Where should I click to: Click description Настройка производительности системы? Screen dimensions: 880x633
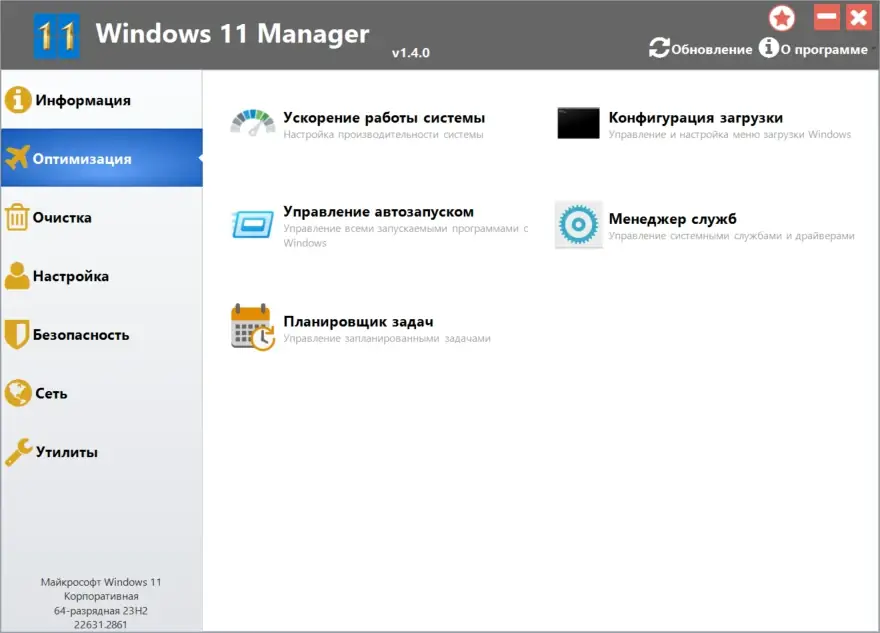pos(383,135)
